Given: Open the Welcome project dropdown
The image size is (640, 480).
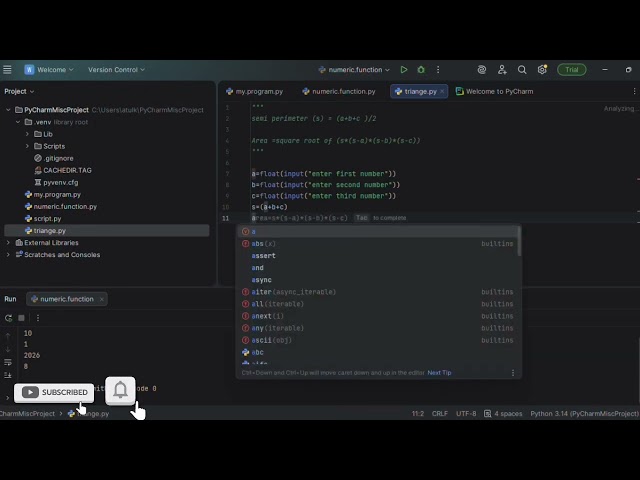Looking at the screenshot, I should [x=49, y=70].
